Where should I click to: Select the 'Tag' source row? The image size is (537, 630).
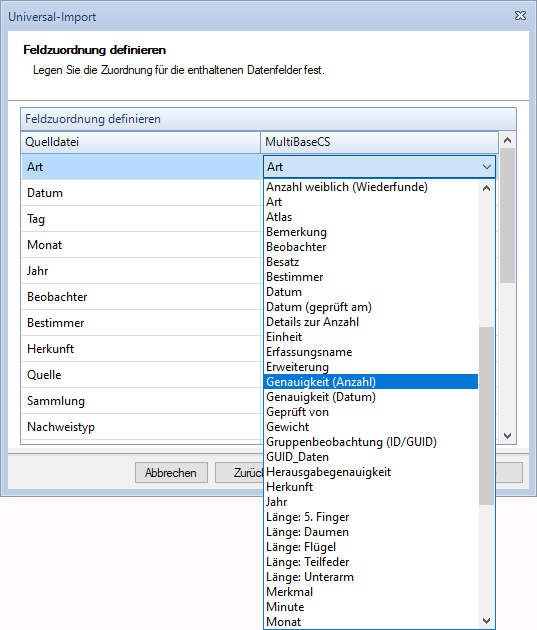(141, 219)
